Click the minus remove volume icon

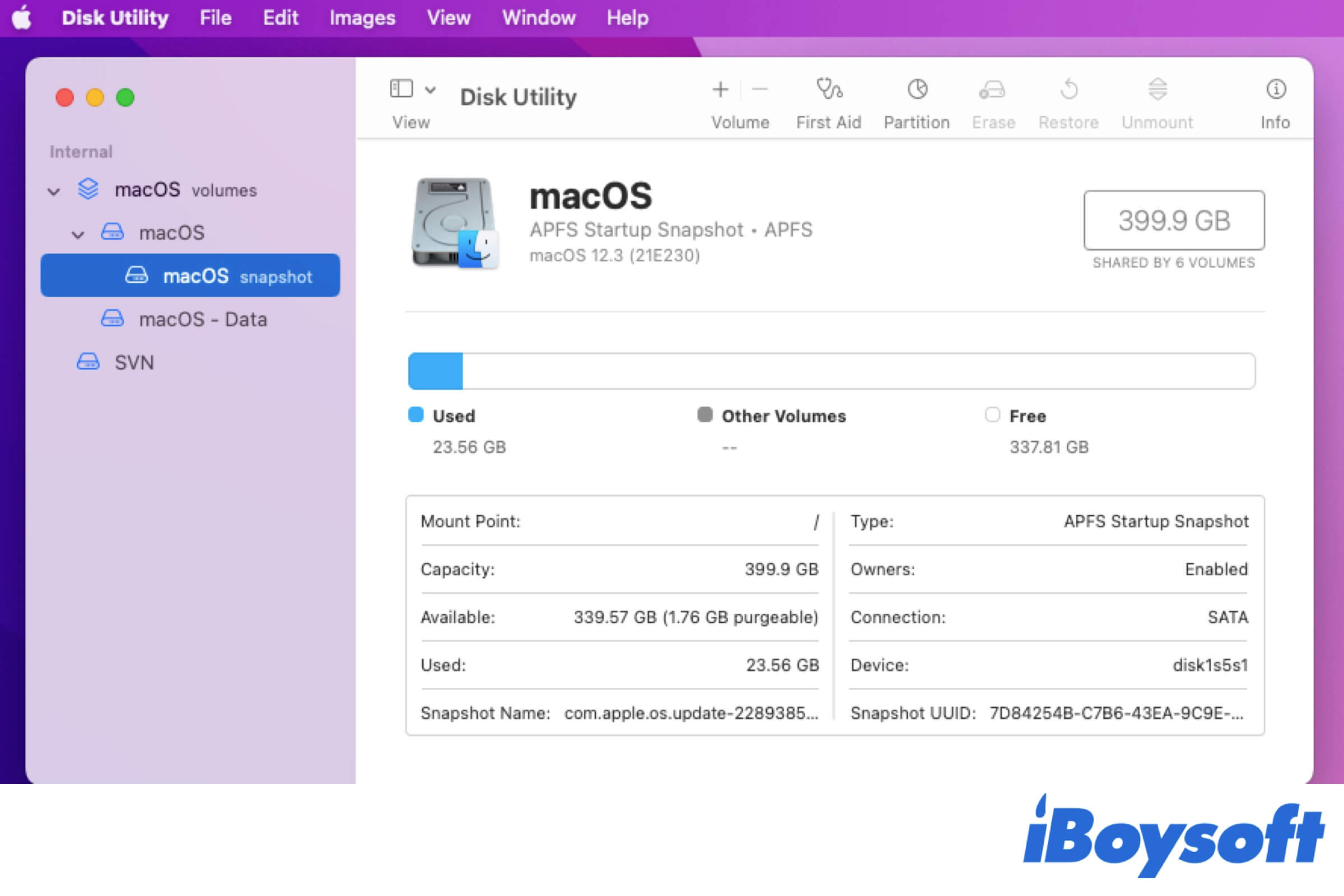[x=759, y=90]
